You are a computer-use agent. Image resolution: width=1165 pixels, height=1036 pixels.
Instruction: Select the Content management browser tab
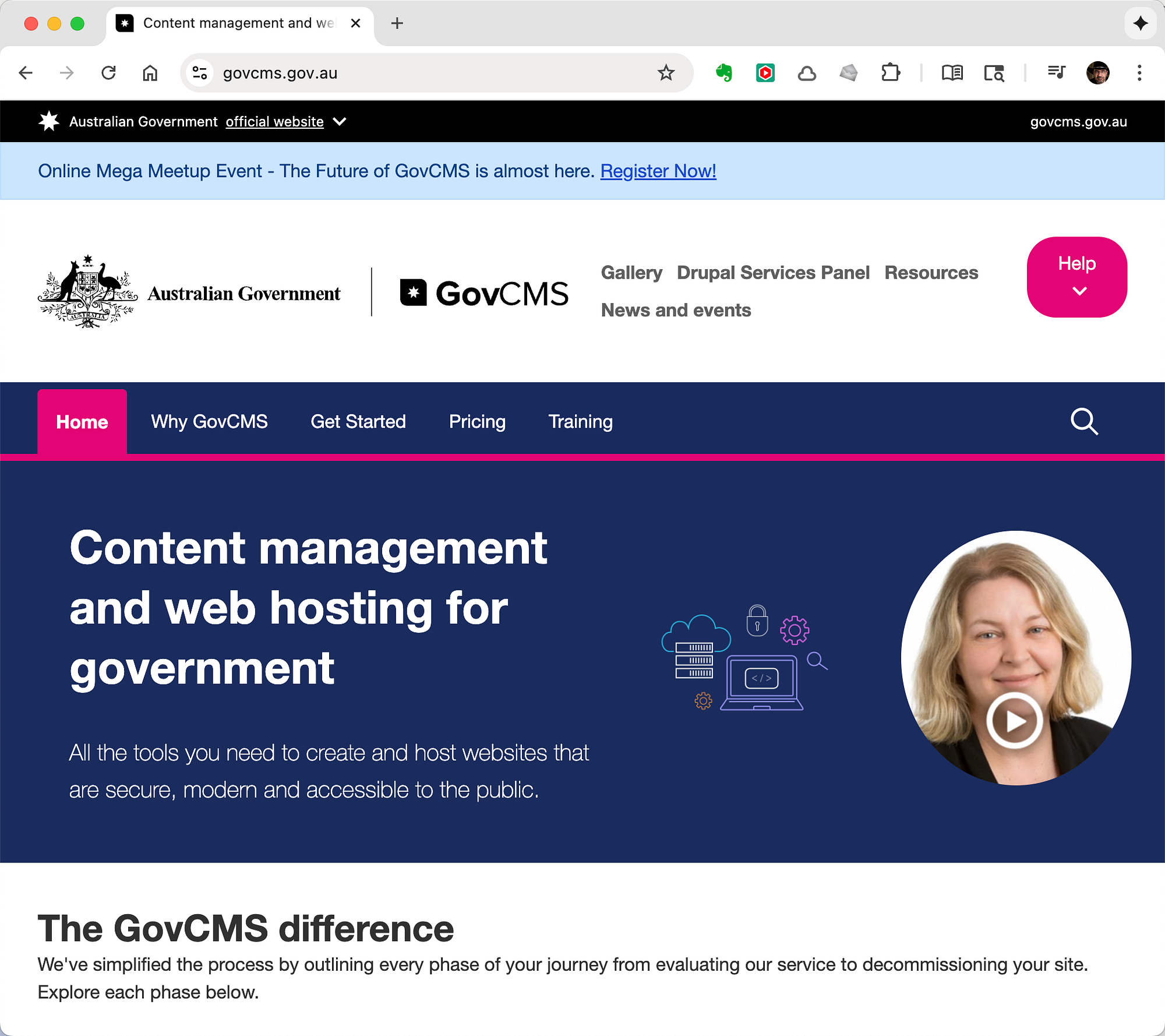click(239, 23)
